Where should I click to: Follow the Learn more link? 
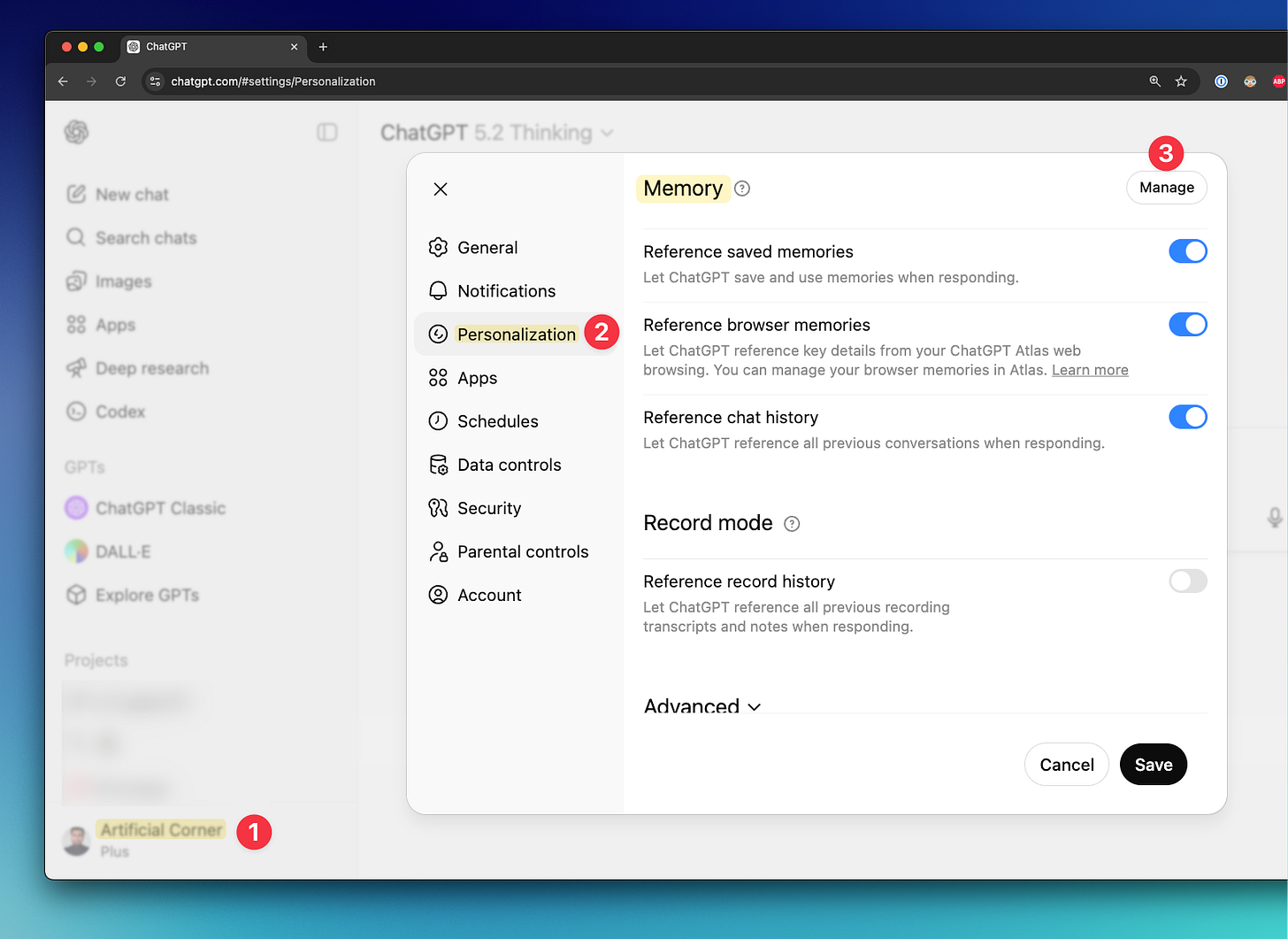1090,370
